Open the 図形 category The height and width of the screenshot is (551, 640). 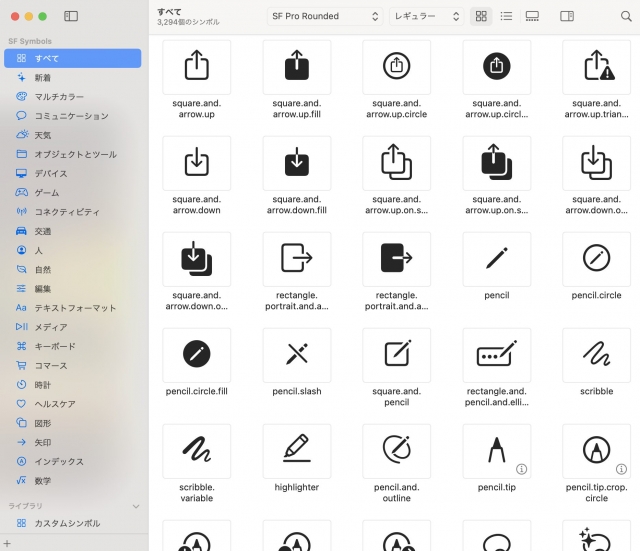73,423
